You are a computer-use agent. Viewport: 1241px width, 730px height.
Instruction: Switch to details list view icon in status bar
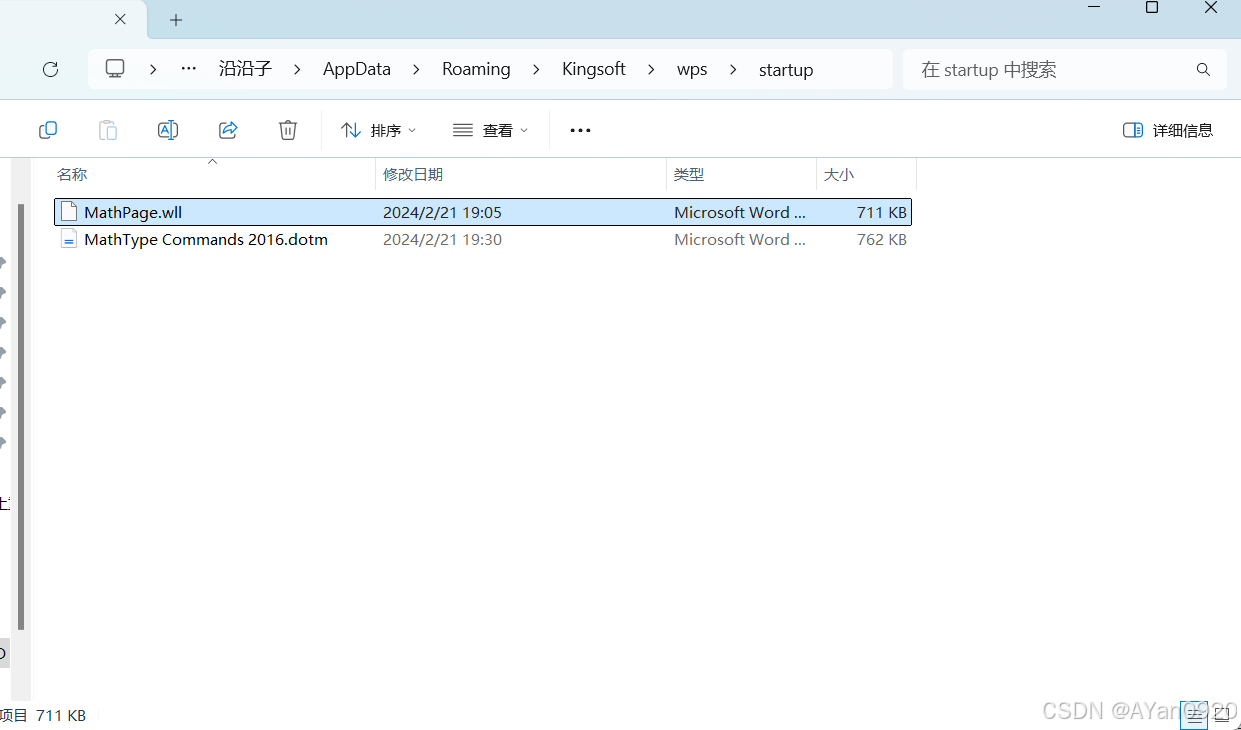(1194, 715)
